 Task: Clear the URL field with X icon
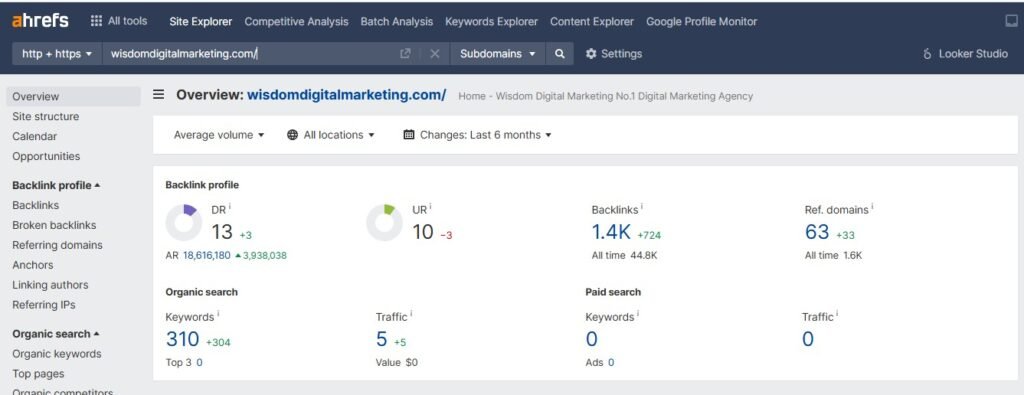[435, 54]
